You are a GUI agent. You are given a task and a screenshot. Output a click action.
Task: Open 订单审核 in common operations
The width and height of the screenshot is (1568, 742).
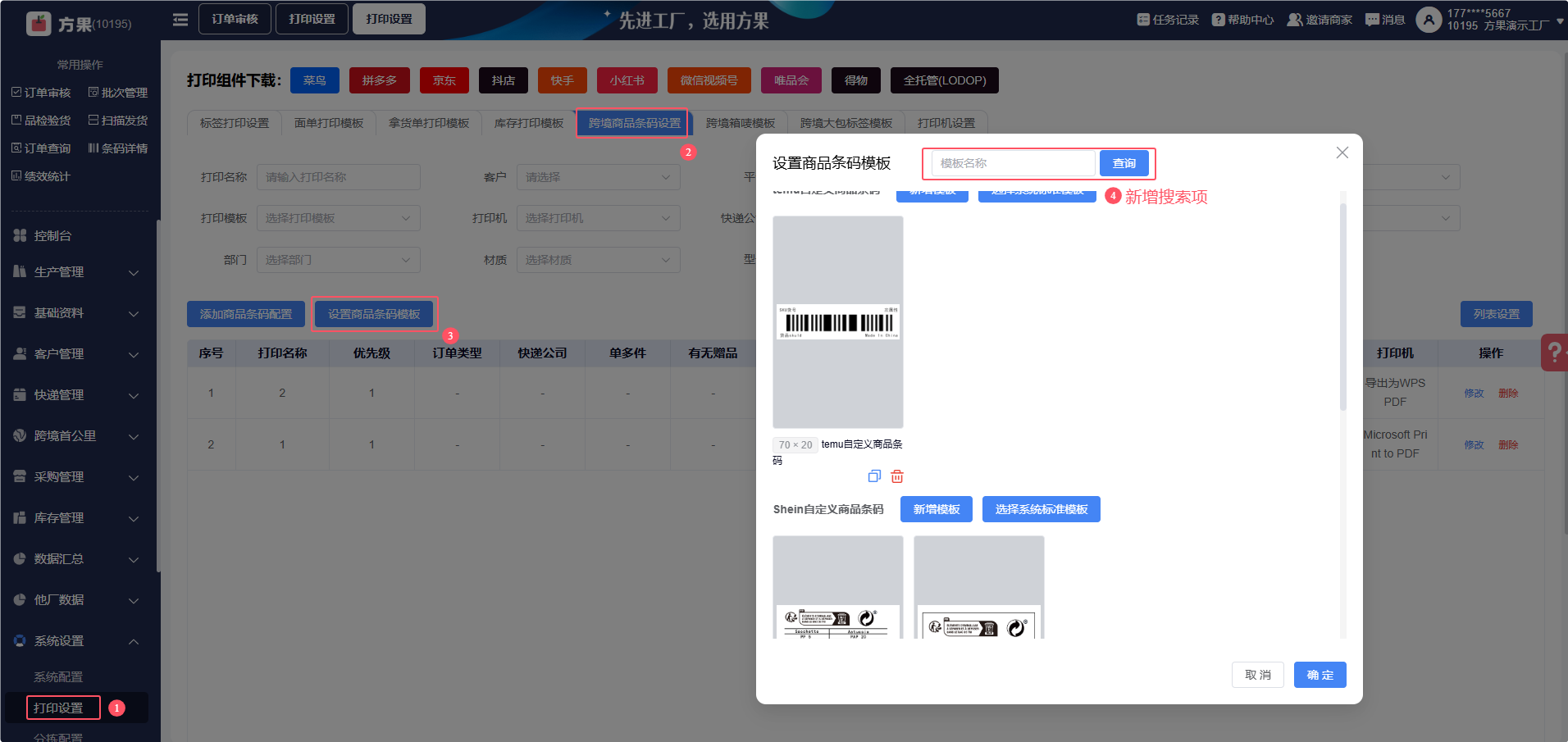click(41, 93)
